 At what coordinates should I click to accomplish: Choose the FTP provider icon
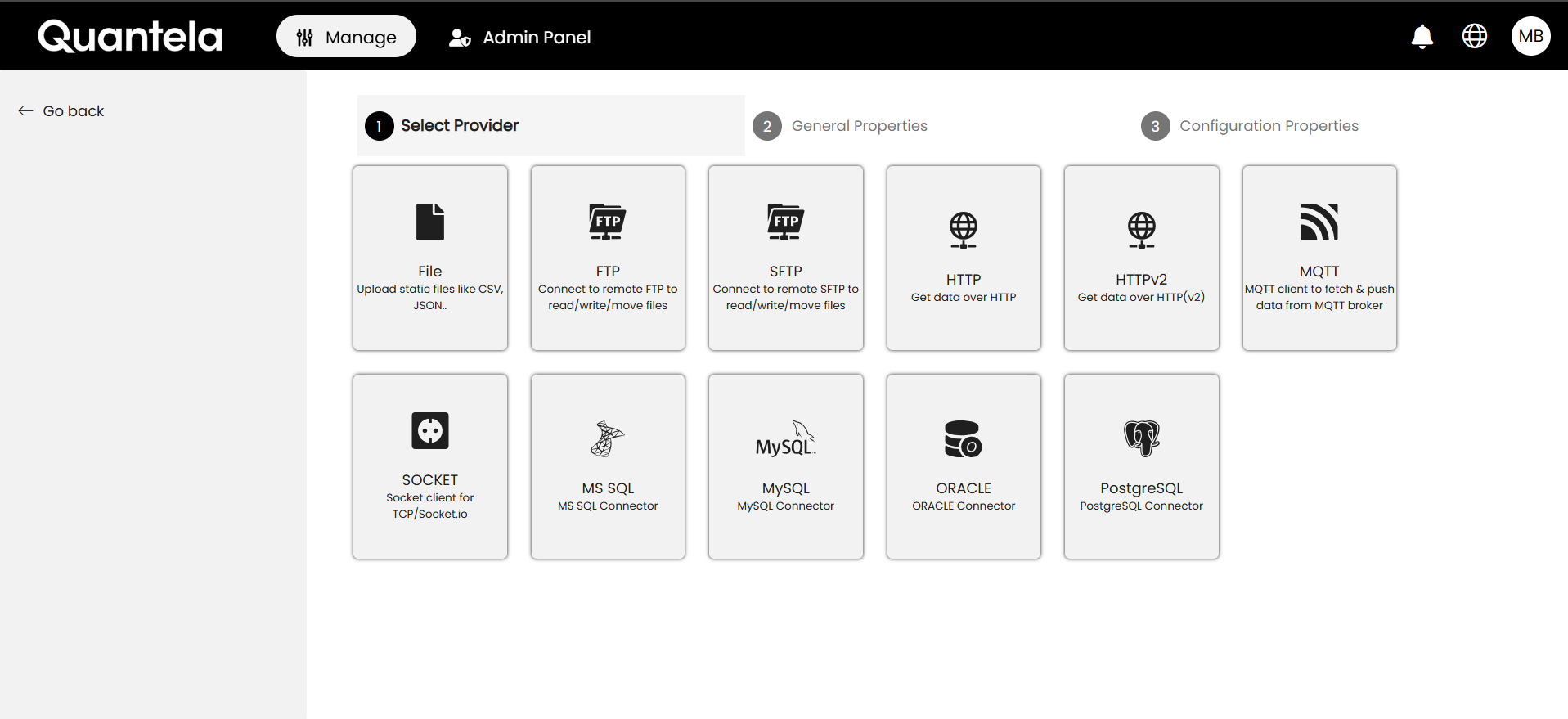[x=607, y=222]
